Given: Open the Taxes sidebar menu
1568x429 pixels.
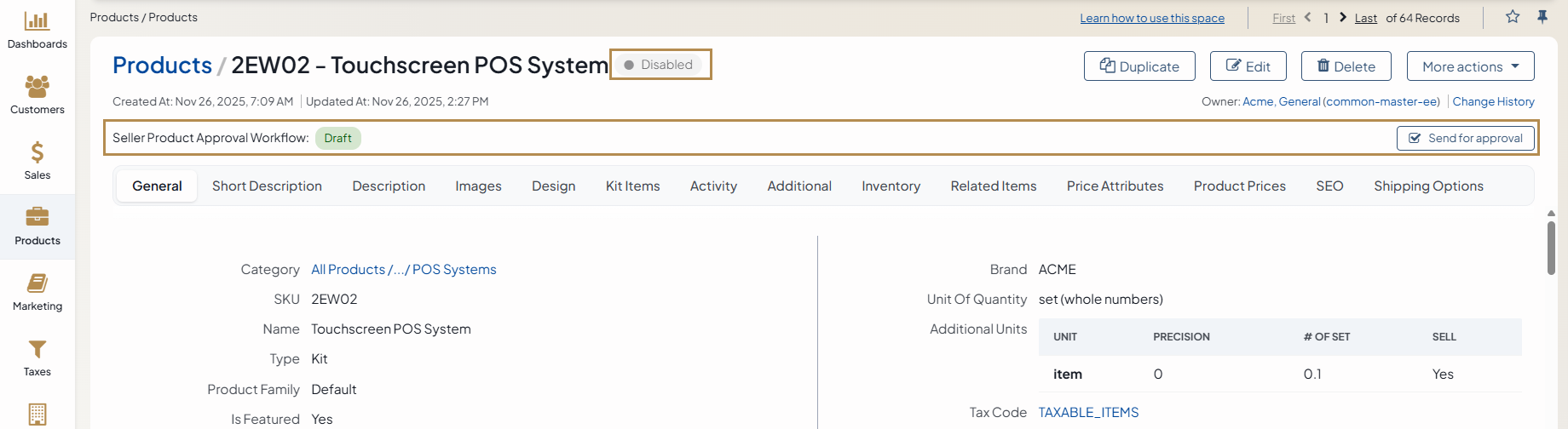Looking at the screenshot, I should (x=37, y=357).
